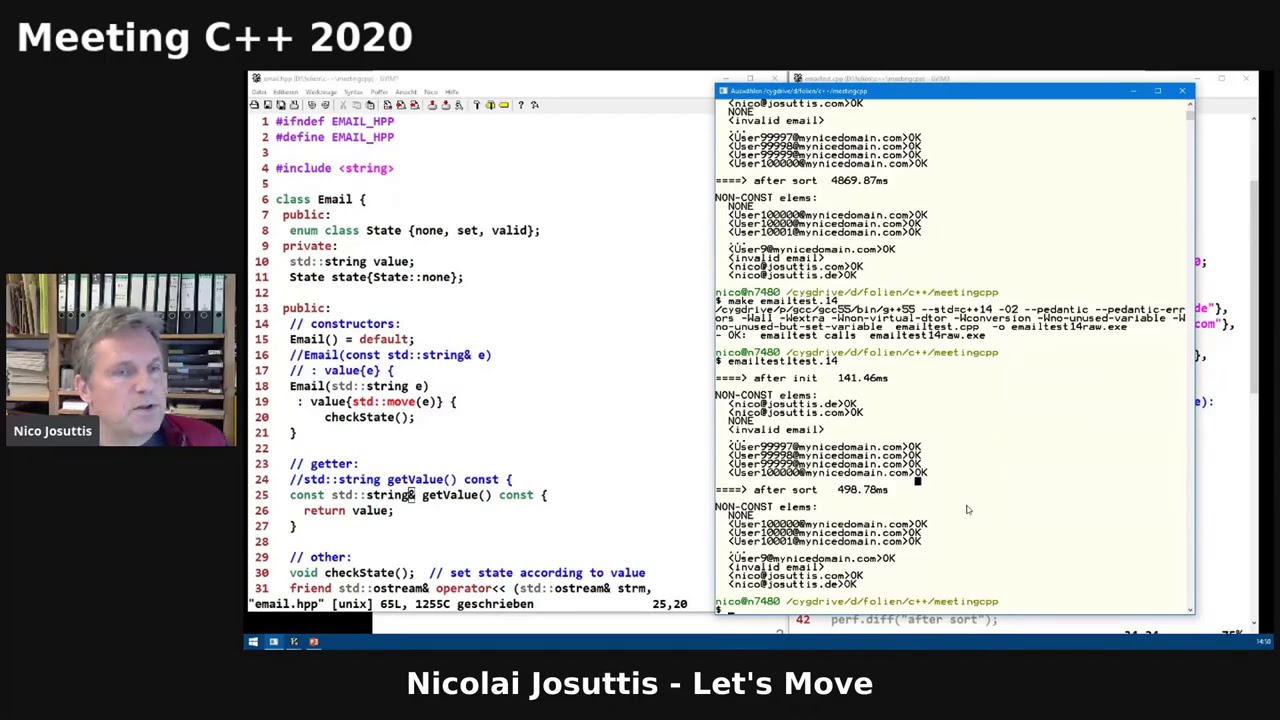Click the 'const std::string& getValue()' line
The height and width of the screenshot is (720, 1280).
pyautogui.click(x=418, y=495)
